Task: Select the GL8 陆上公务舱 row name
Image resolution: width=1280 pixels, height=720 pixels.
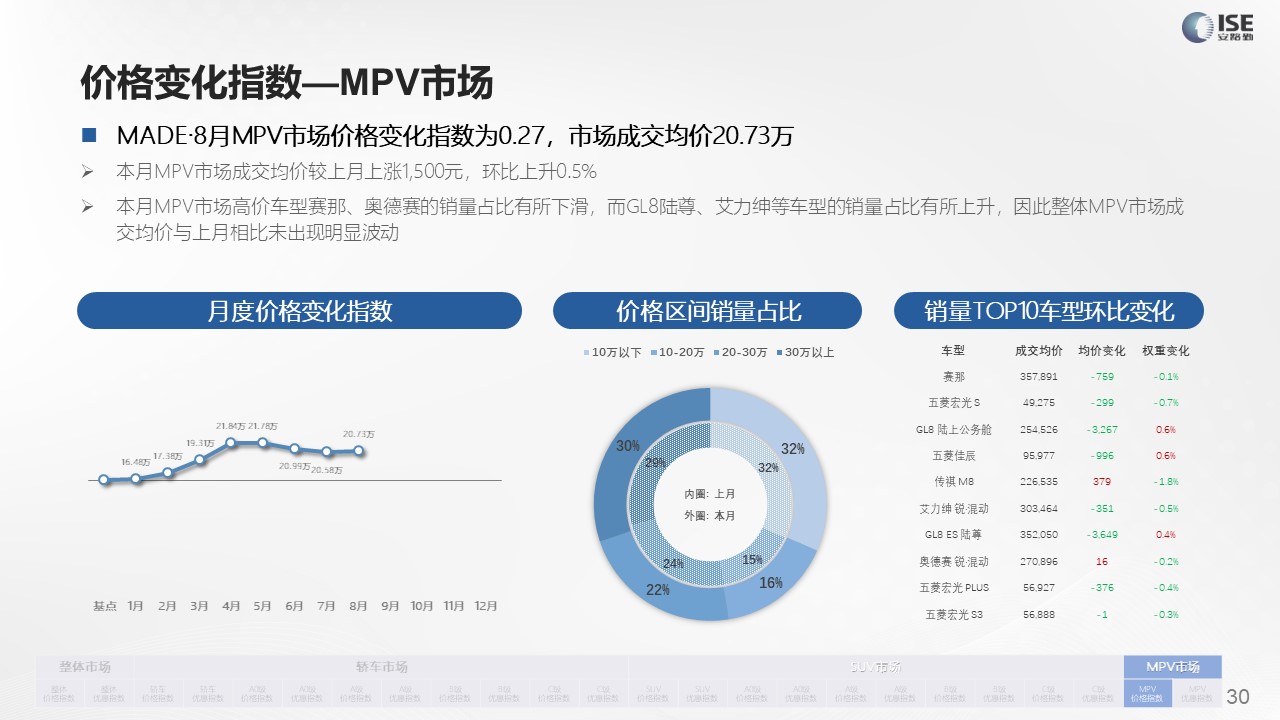Action: (954, 429)
